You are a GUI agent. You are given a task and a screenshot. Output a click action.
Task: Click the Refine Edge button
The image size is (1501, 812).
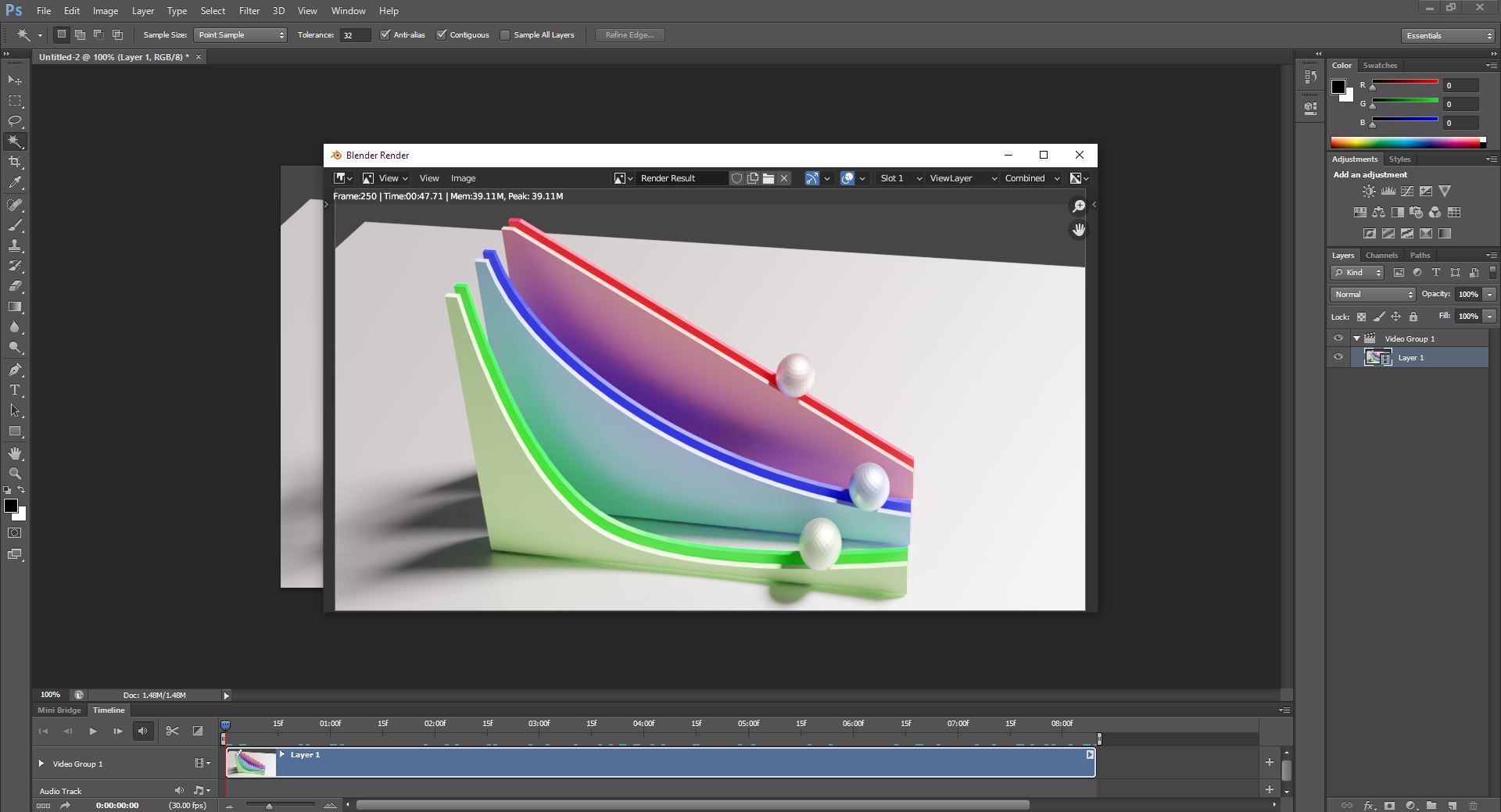630,35
